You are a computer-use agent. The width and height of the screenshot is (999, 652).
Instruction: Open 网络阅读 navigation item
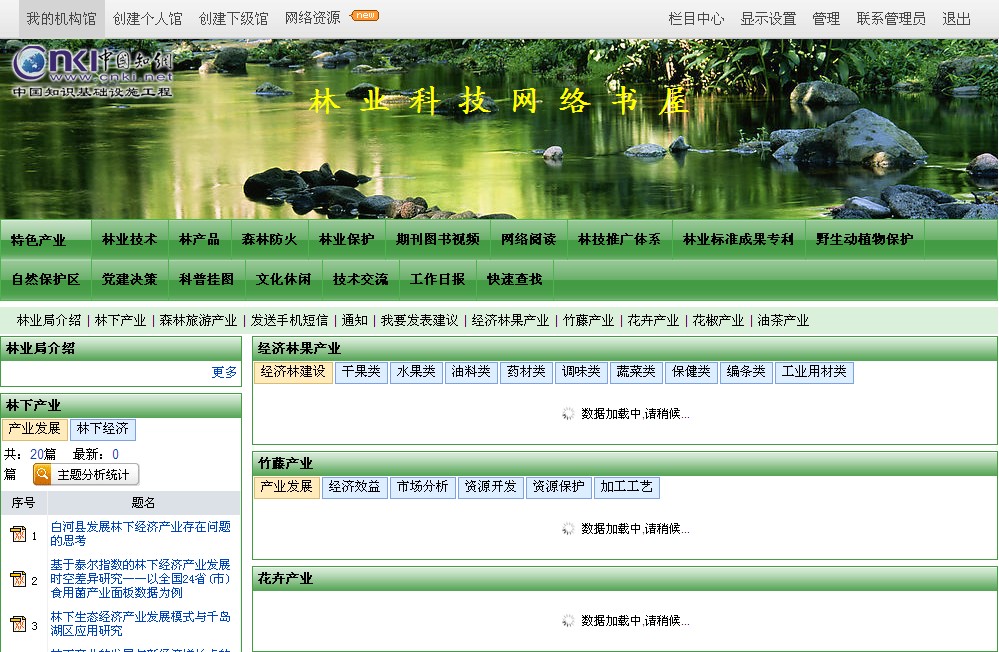point(529,239)
